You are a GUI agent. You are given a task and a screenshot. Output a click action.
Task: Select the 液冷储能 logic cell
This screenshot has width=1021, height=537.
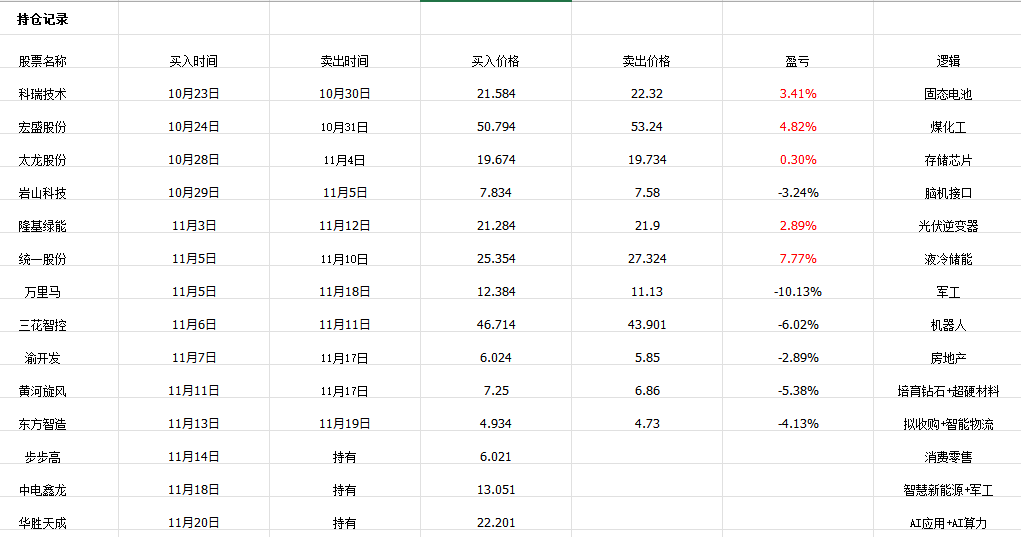[948, 259]
